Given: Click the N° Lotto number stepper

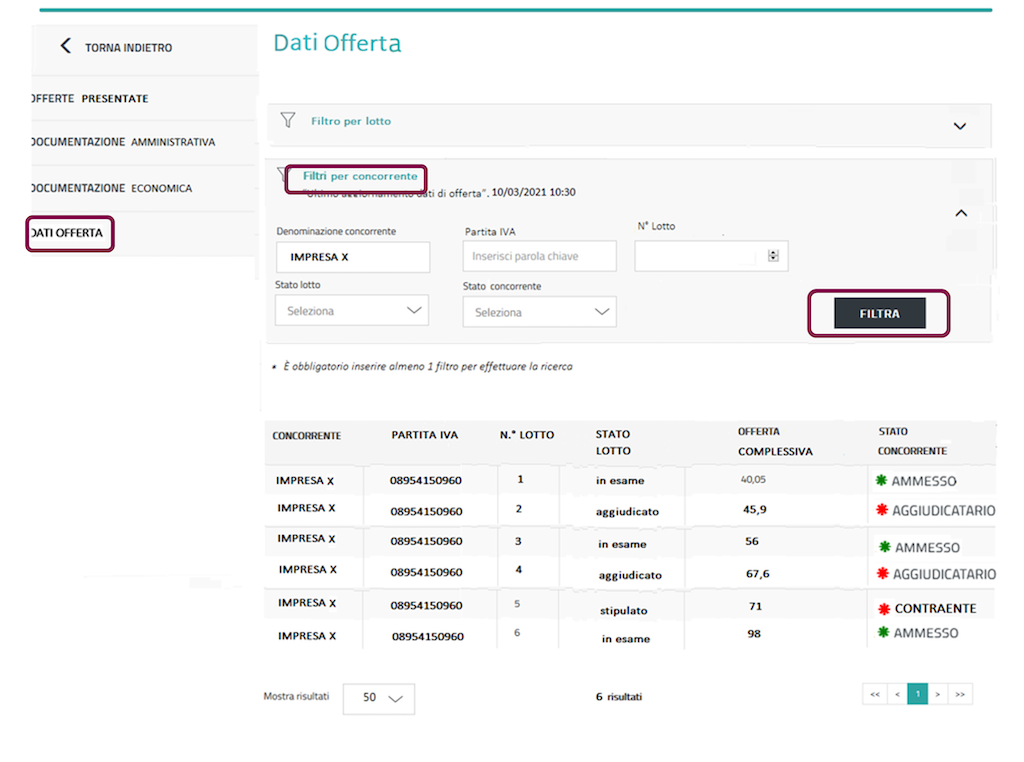Looking at the screenshot, I should (x=773, y=256).
